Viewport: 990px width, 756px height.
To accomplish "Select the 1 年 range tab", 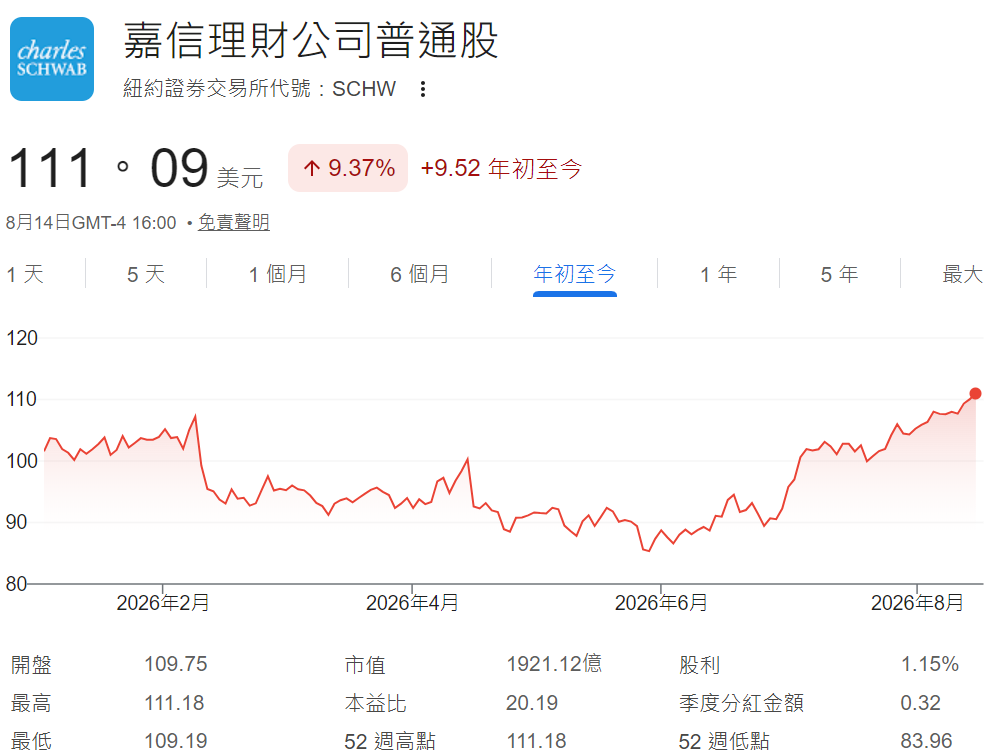I will click(719, 274).
